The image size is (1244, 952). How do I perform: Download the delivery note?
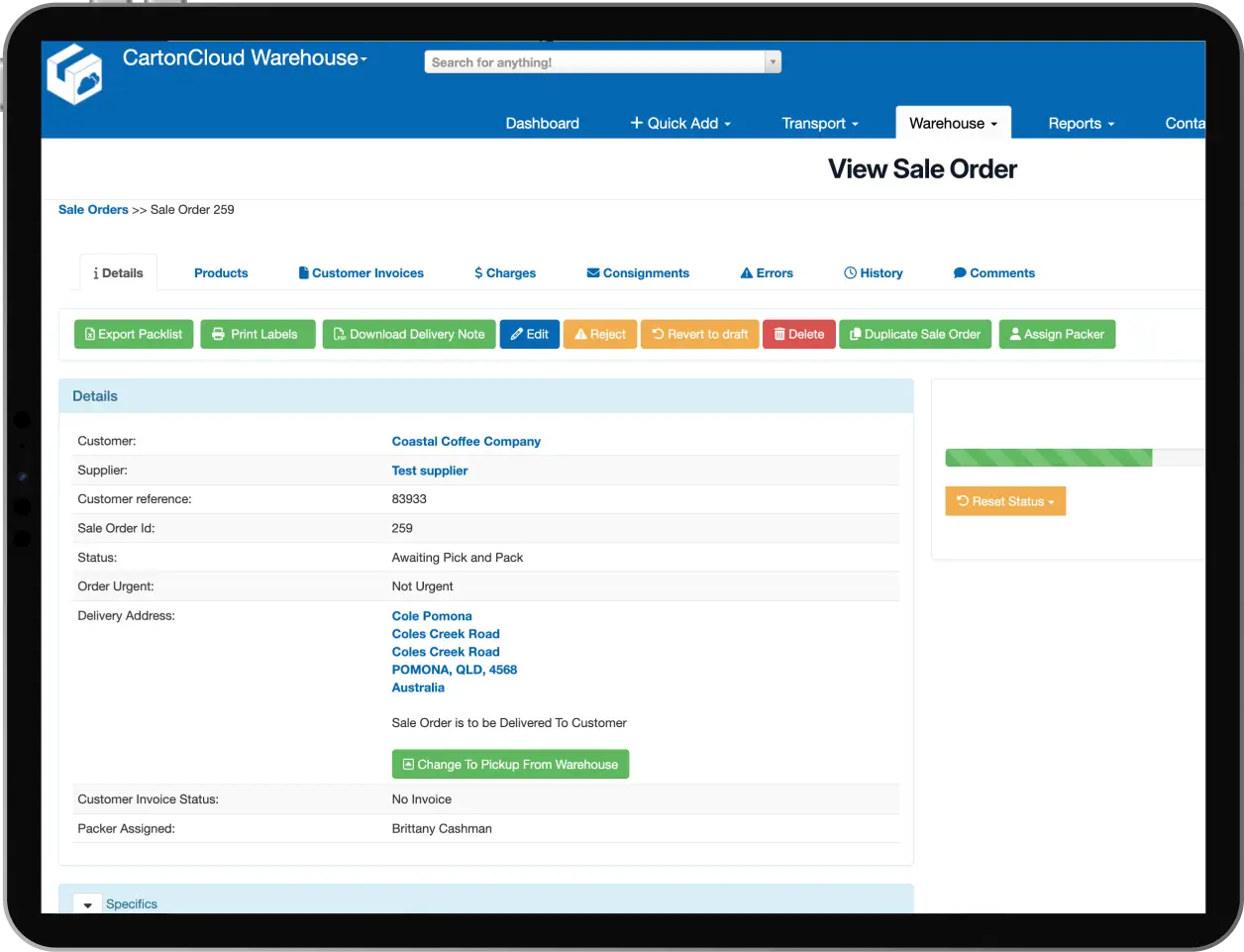click(408, 334)
